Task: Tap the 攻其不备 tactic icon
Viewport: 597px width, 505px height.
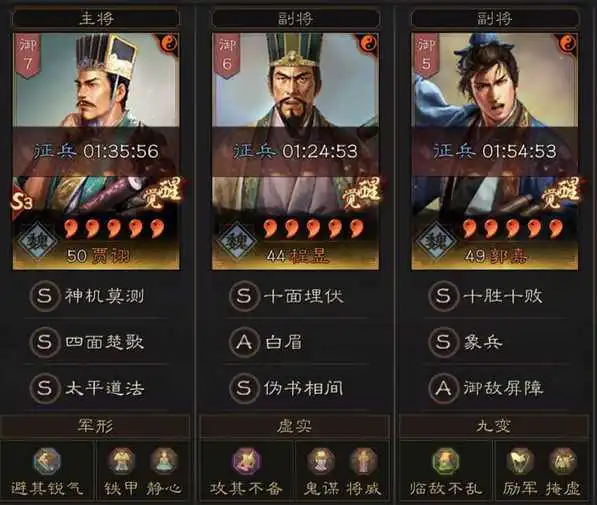Action: pos(246,461)
